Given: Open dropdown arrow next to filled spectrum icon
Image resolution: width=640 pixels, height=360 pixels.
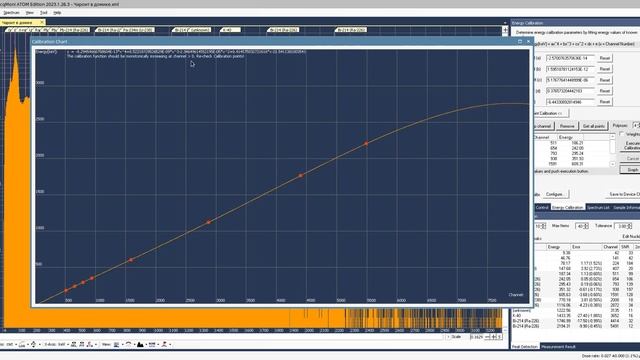Looking at the screenshot, I should 146,345.
